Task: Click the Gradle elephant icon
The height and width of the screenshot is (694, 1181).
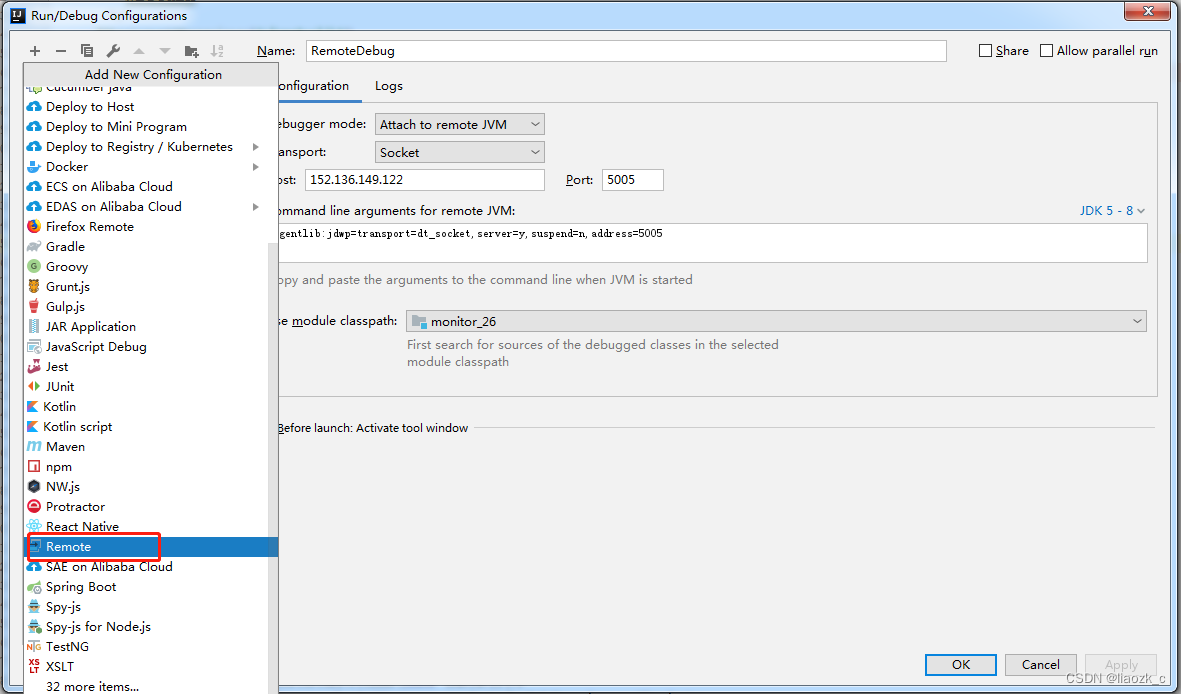Action: point(34,246)
